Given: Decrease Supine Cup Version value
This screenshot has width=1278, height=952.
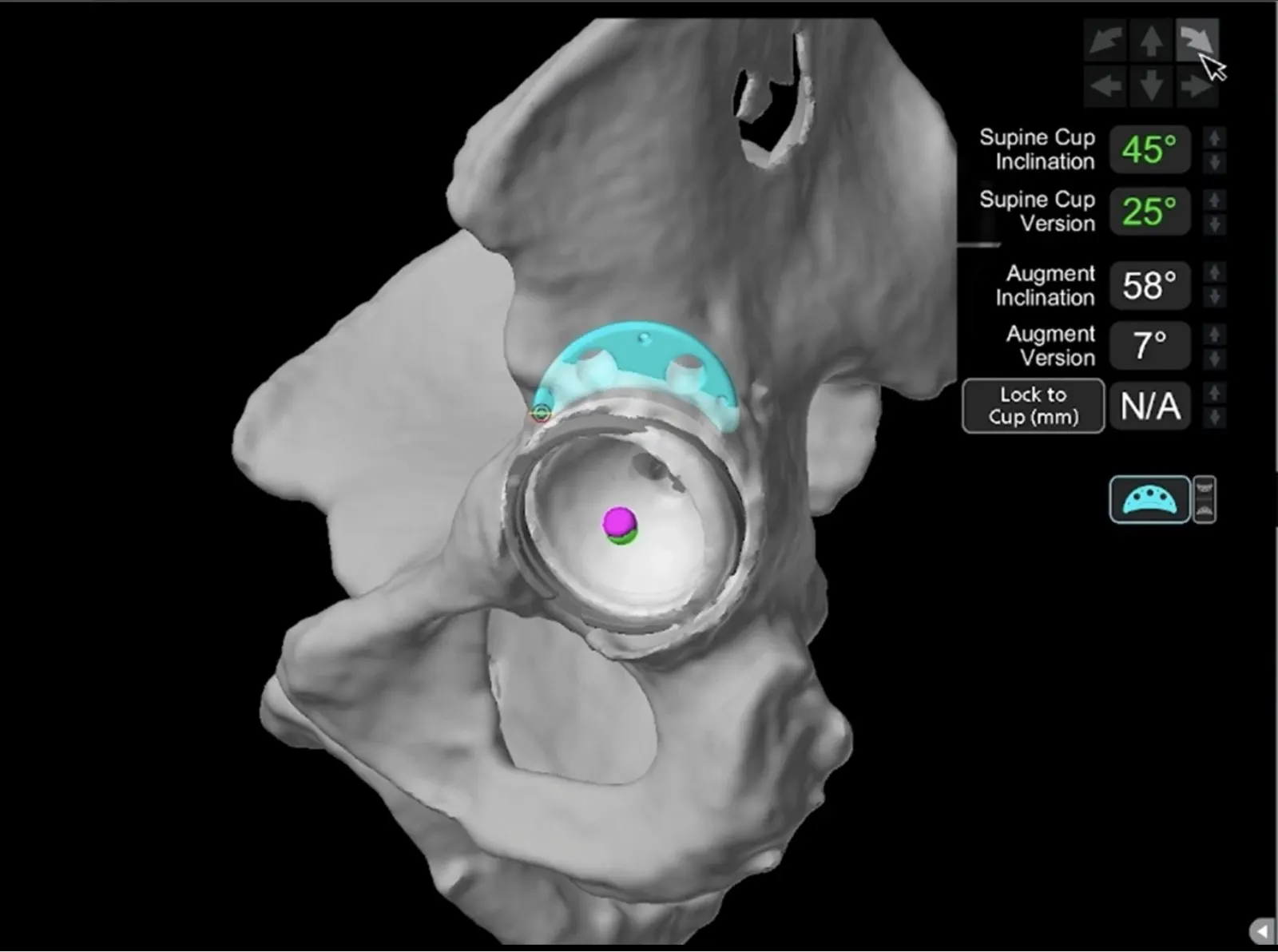Looking at the screenshot, I should [x=1214, y=224].
